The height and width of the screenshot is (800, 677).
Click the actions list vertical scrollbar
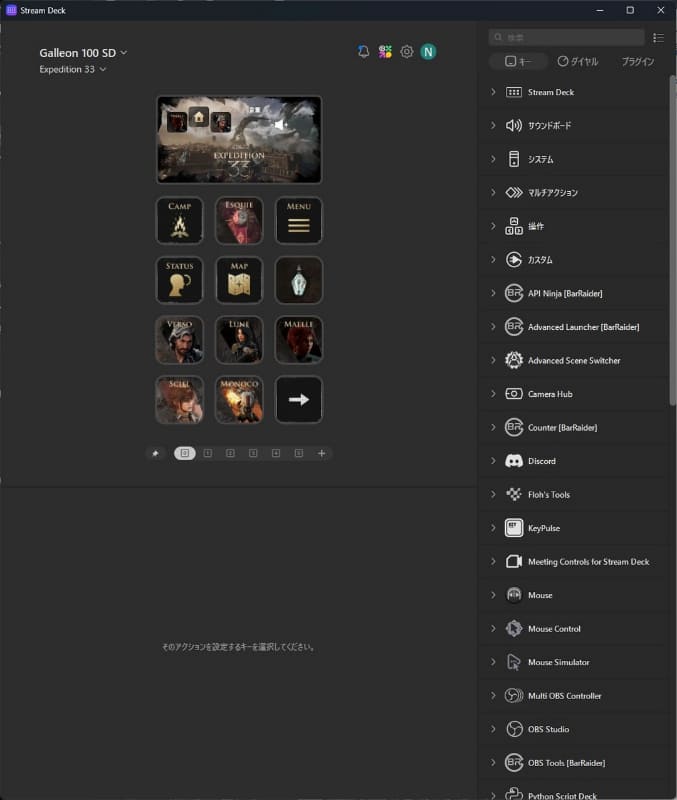(672, 240)
